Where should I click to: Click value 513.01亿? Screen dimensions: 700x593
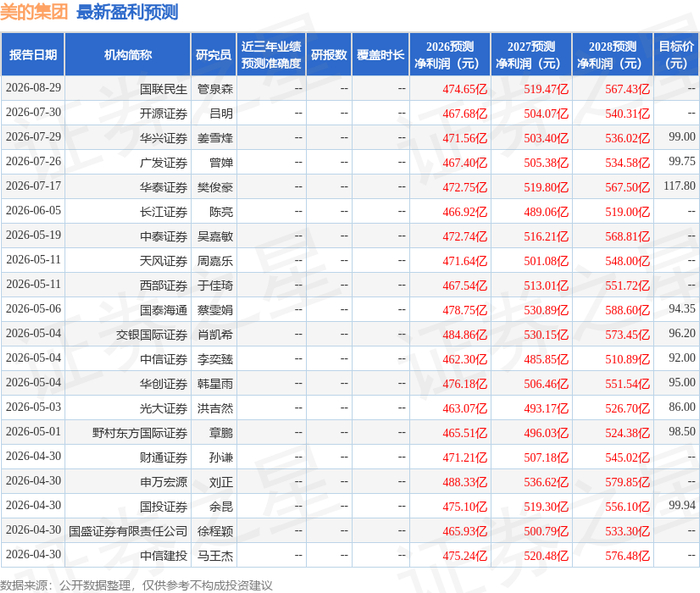pos(546,285)
